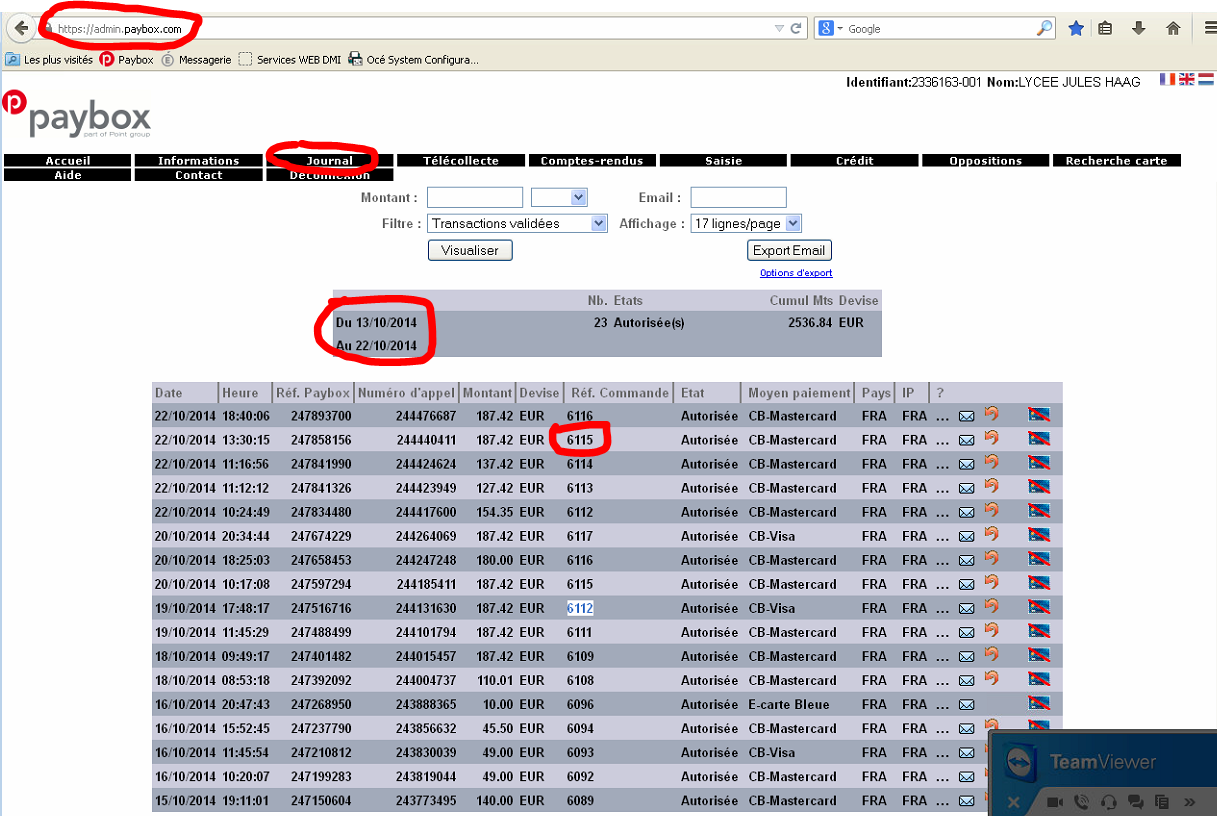Open the Les plus visités bookmark folder
1217x816 pixels.
50,60
